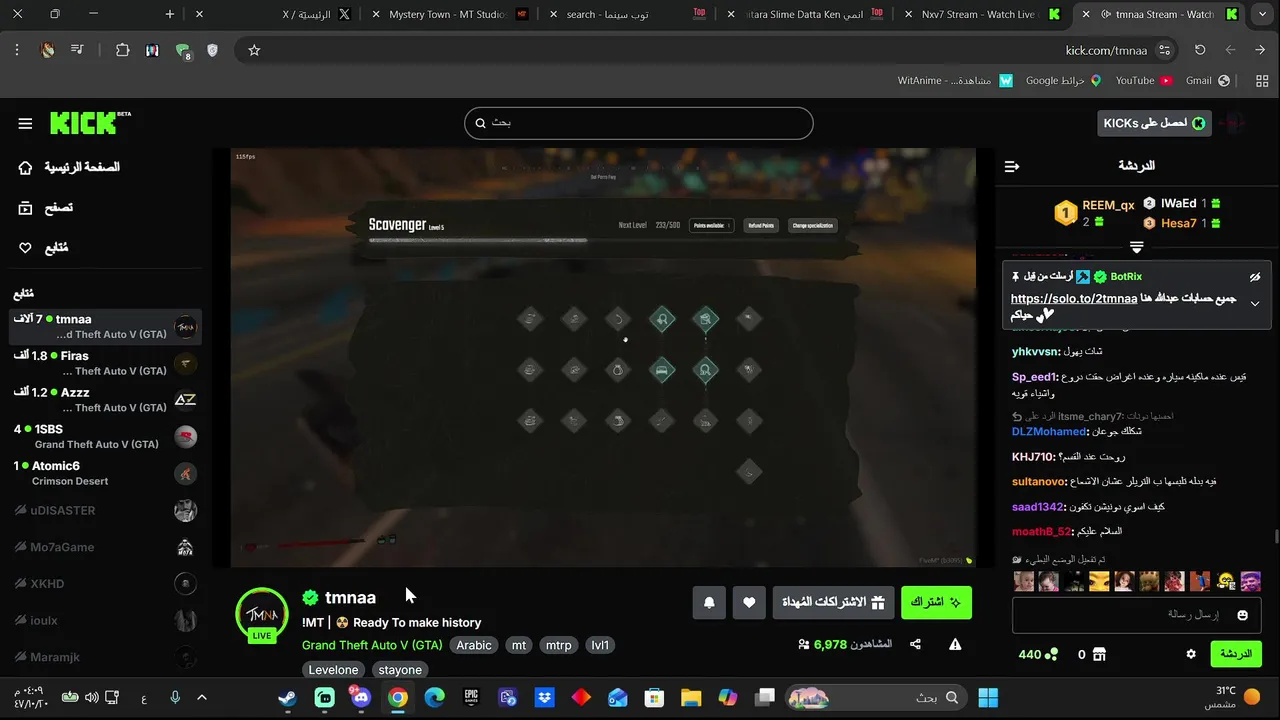Open chat settings gear
This screenshot has height=720, width=1280.
click(1191, 654)
